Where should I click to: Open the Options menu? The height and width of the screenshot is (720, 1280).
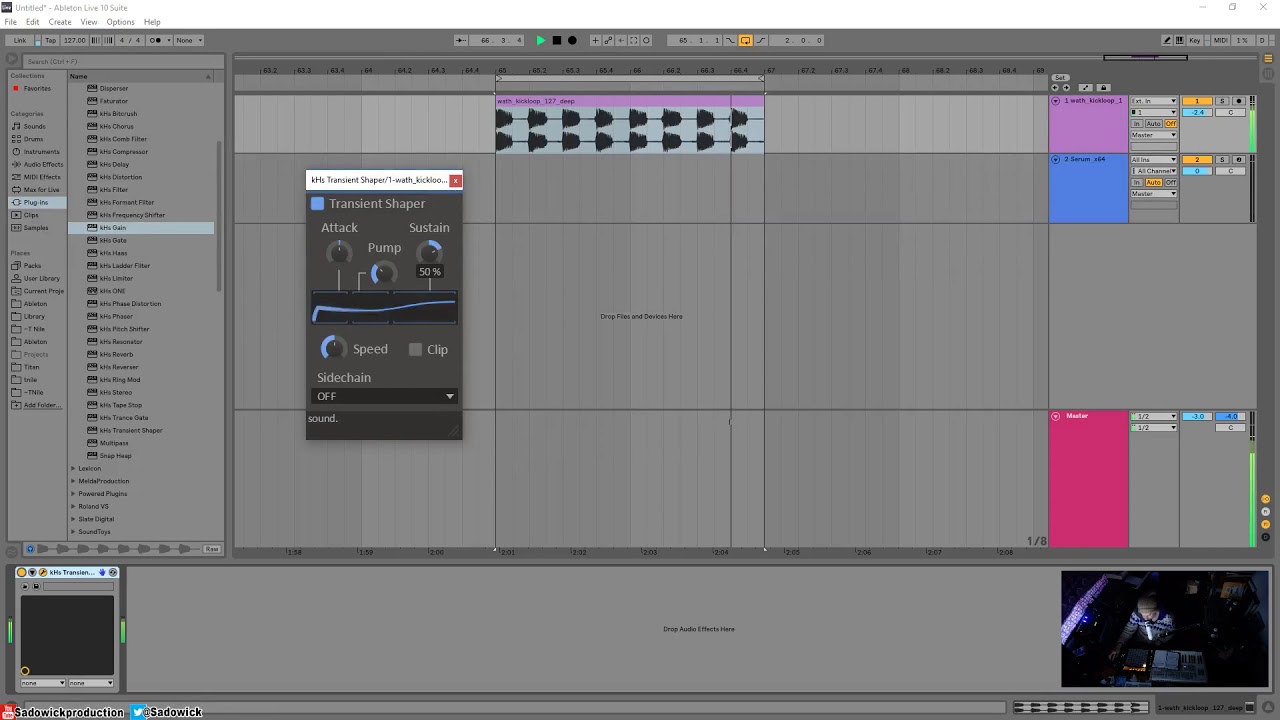[x=120, y=22]
